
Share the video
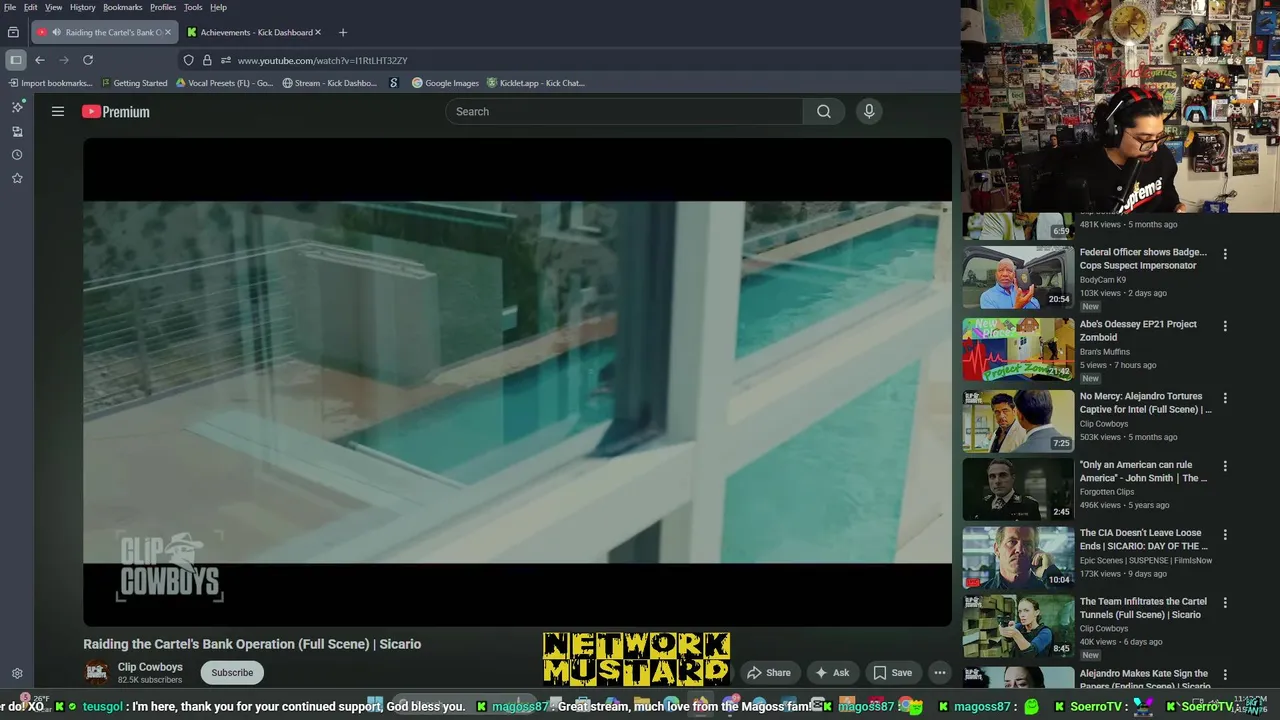click(768, 673)
